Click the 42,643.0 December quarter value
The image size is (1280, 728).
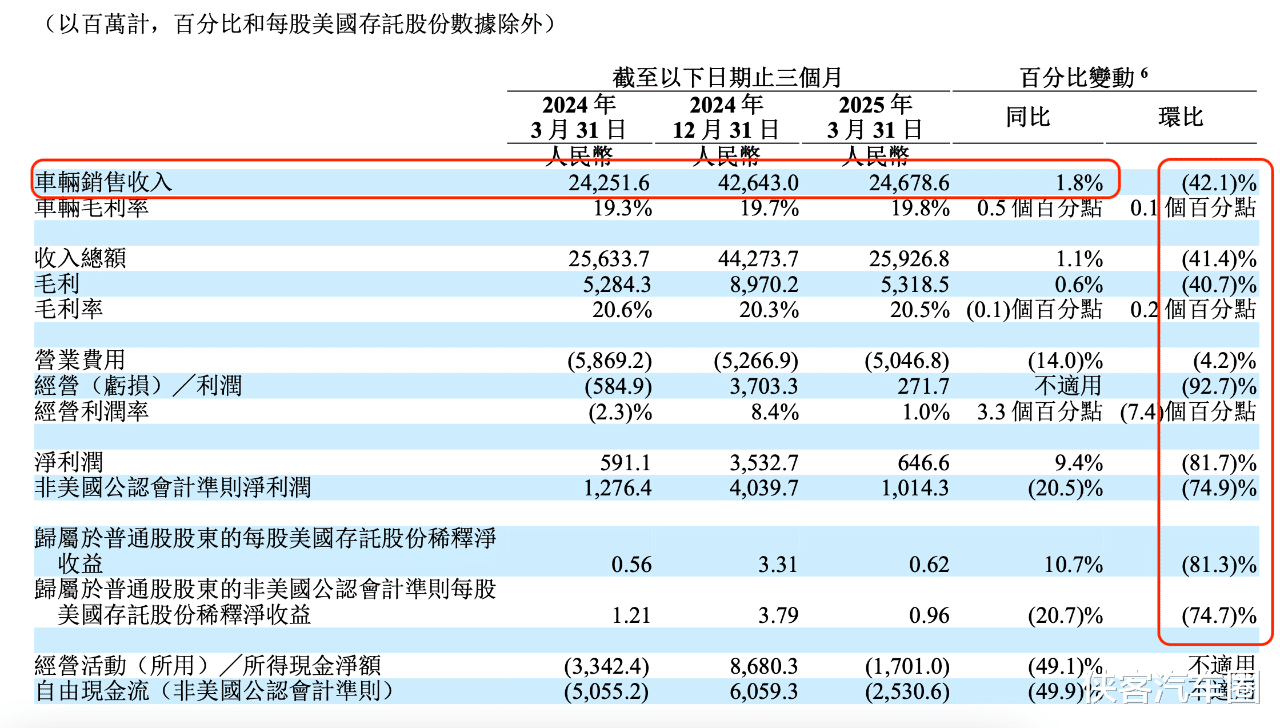point(746,183)
